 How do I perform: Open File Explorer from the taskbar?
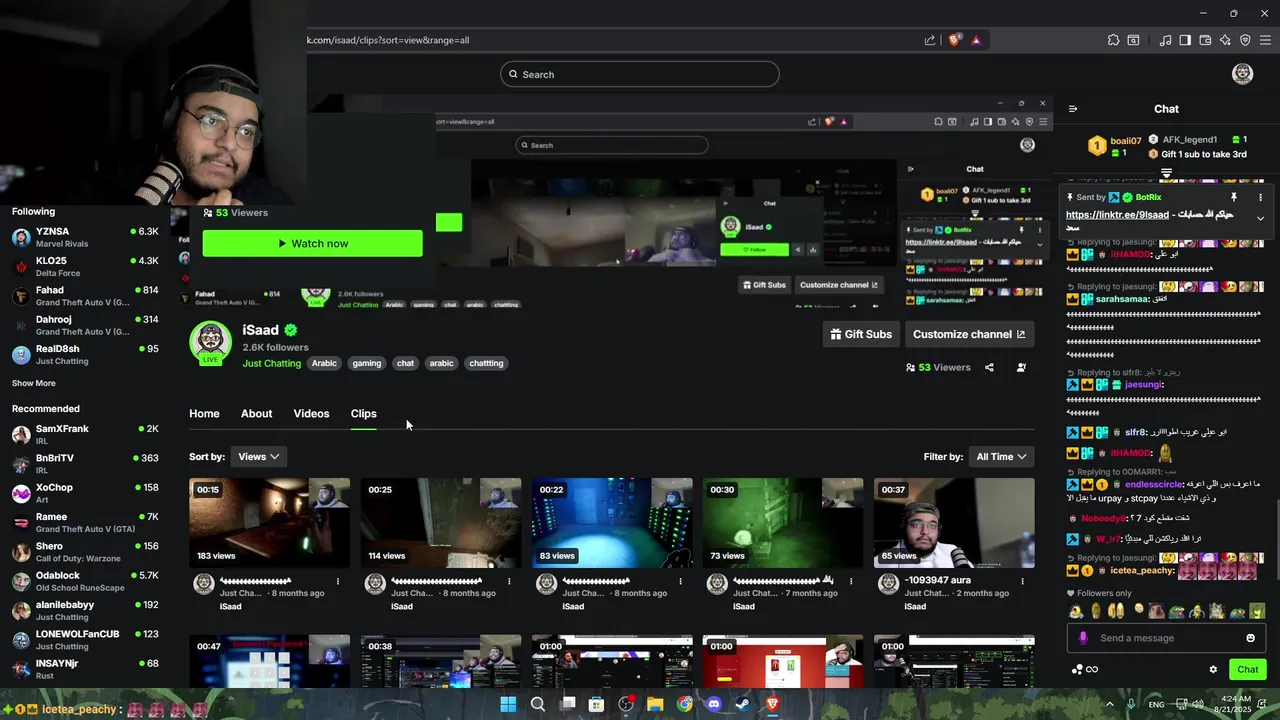655,704
